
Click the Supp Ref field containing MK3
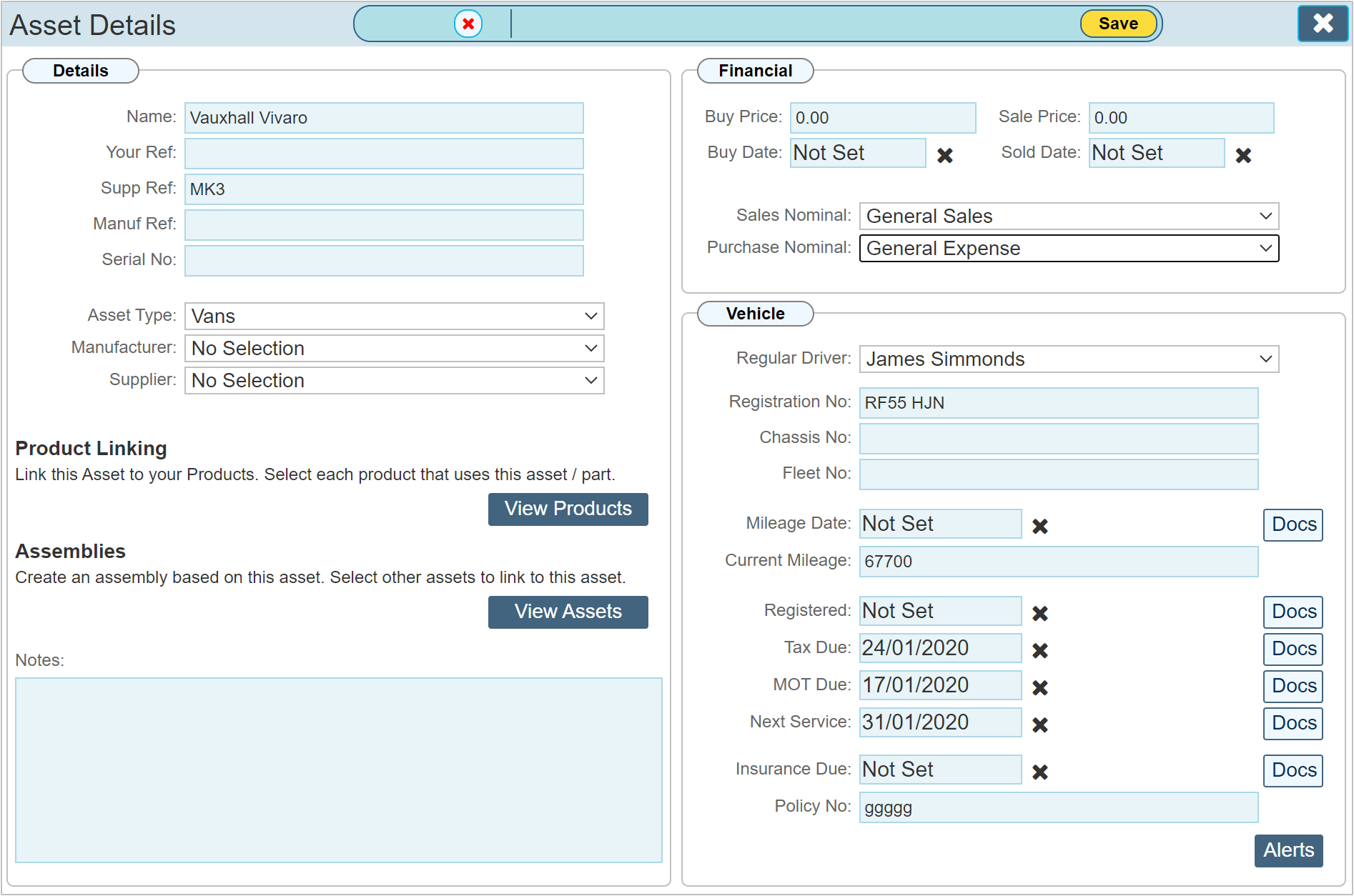tap(384, 189)
